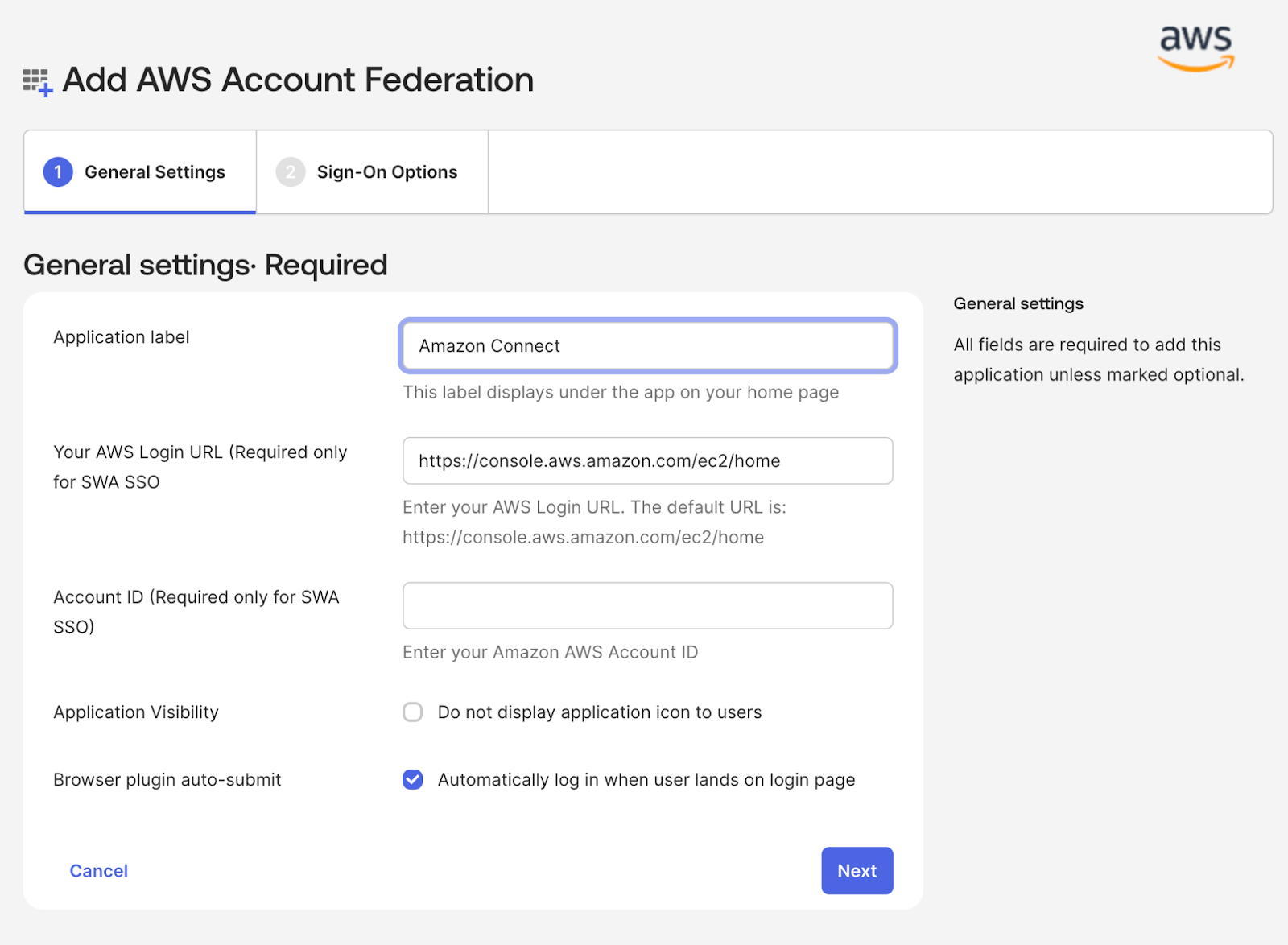The image size is (1288, 945).
Task: Click the 'General settings' help heading on right
Action: pos(1018,304)
